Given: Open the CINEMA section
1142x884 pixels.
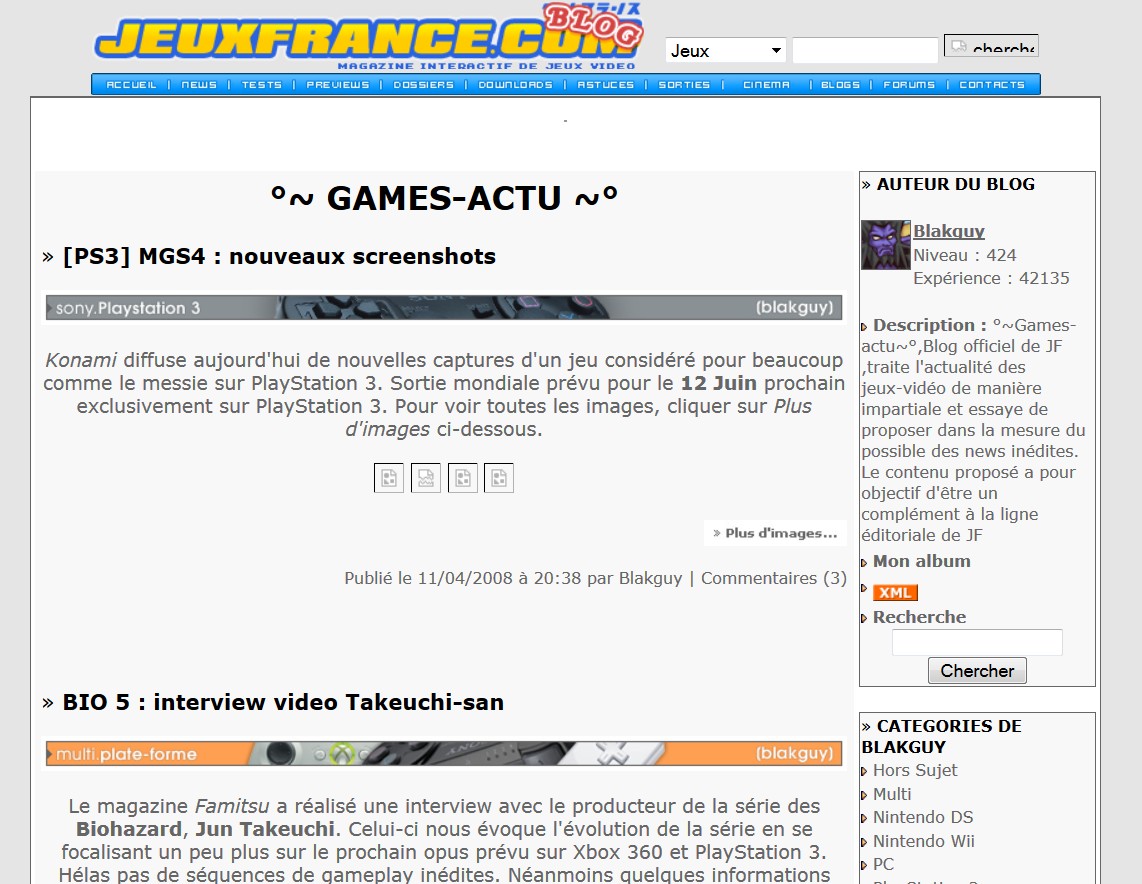Looking at the screenshot, I should tap(766, 84).
